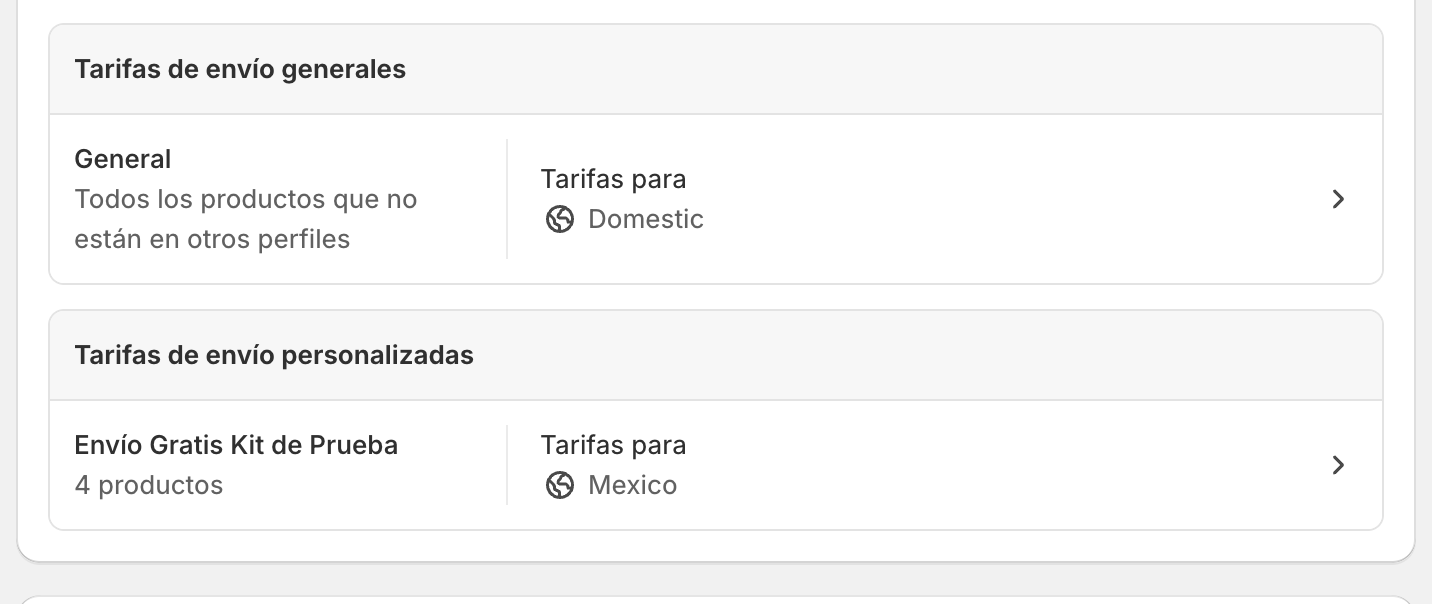
Task: Click the Domestic zone label
Action: point(646,219)
